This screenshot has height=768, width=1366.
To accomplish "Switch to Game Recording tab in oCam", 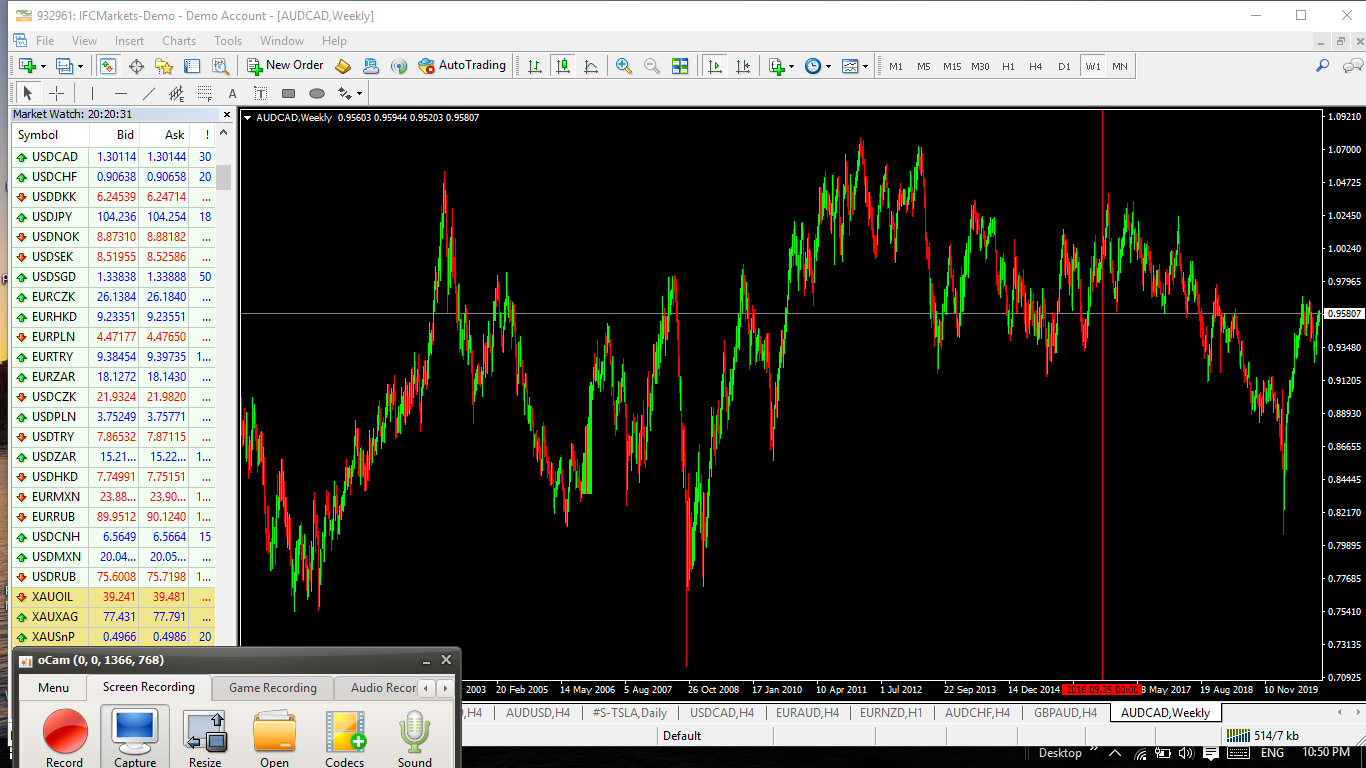I will pyautogui.click(x=273, y=688).
